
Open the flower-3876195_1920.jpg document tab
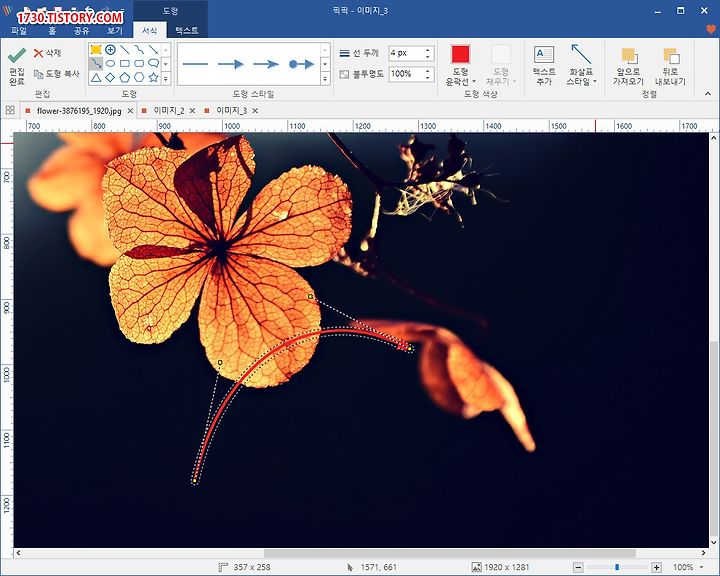tap(79, 111)
